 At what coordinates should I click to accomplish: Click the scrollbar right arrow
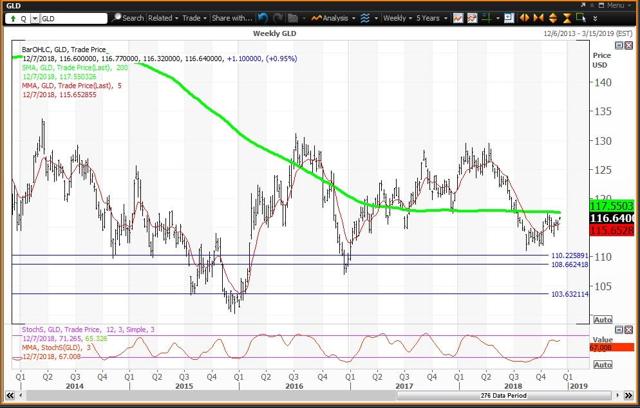click(x=618, y=395)
